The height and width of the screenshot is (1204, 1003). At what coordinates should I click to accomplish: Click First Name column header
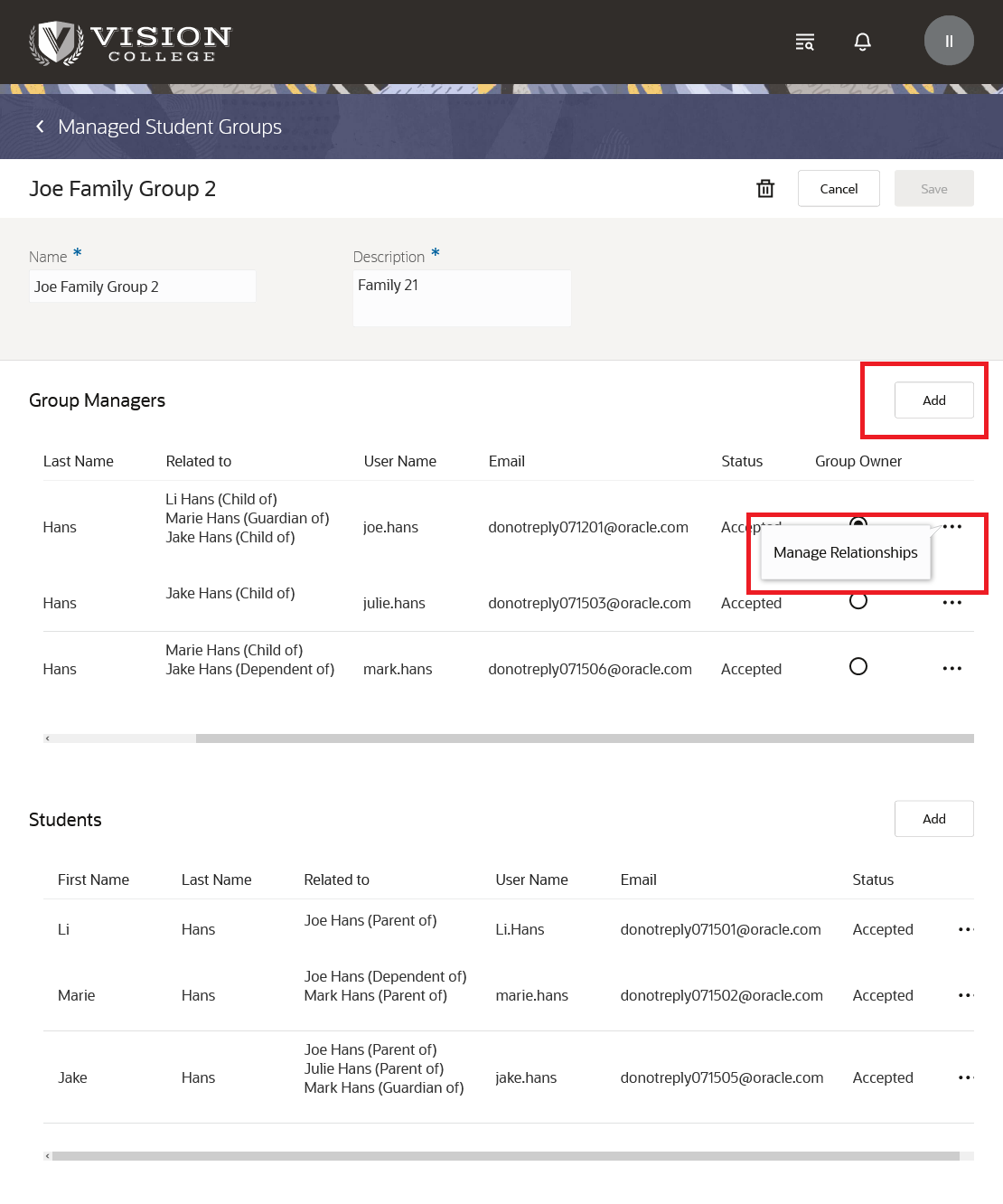click(93, 879)
